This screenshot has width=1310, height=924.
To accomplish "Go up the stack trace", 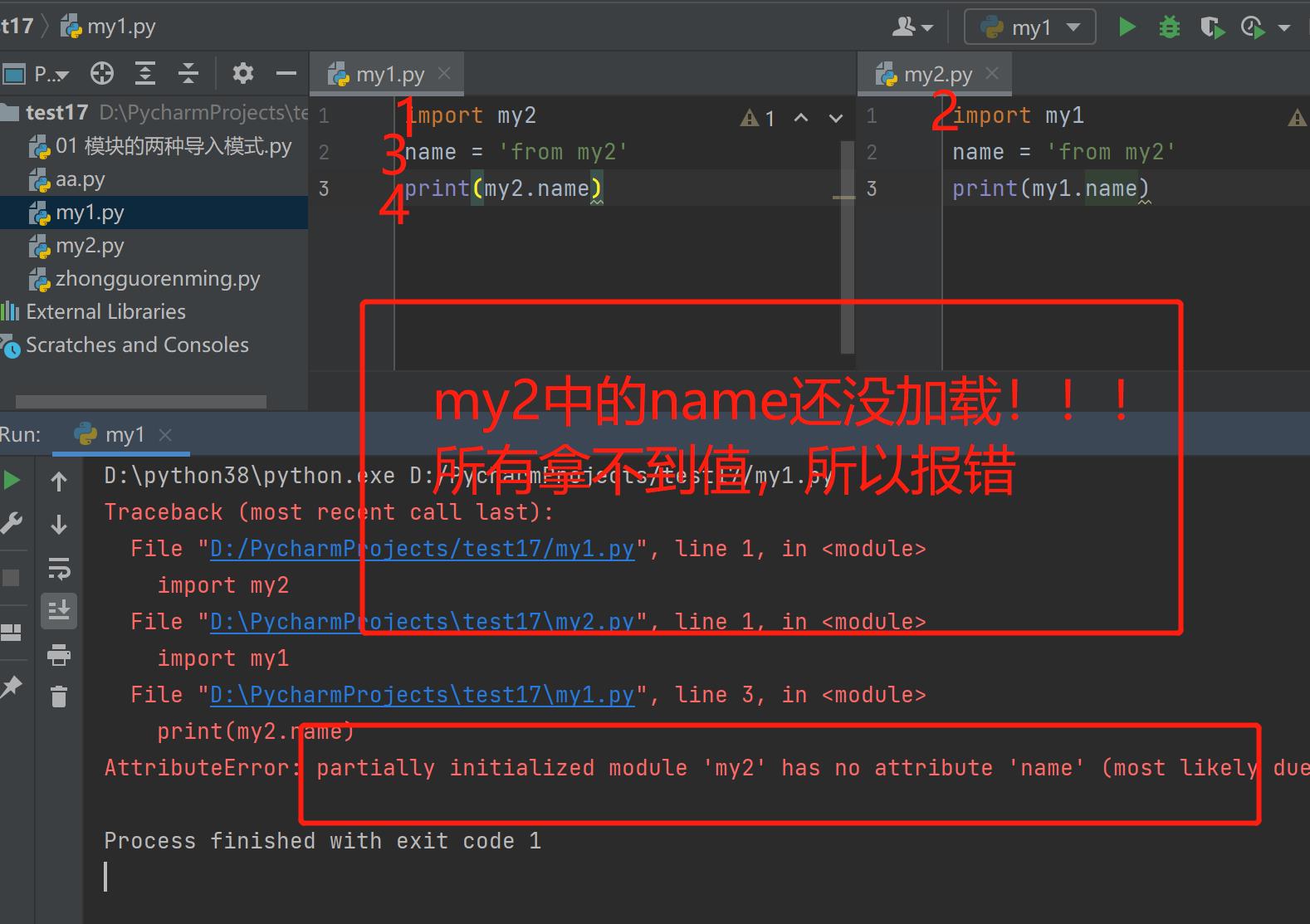I will 59,482.
